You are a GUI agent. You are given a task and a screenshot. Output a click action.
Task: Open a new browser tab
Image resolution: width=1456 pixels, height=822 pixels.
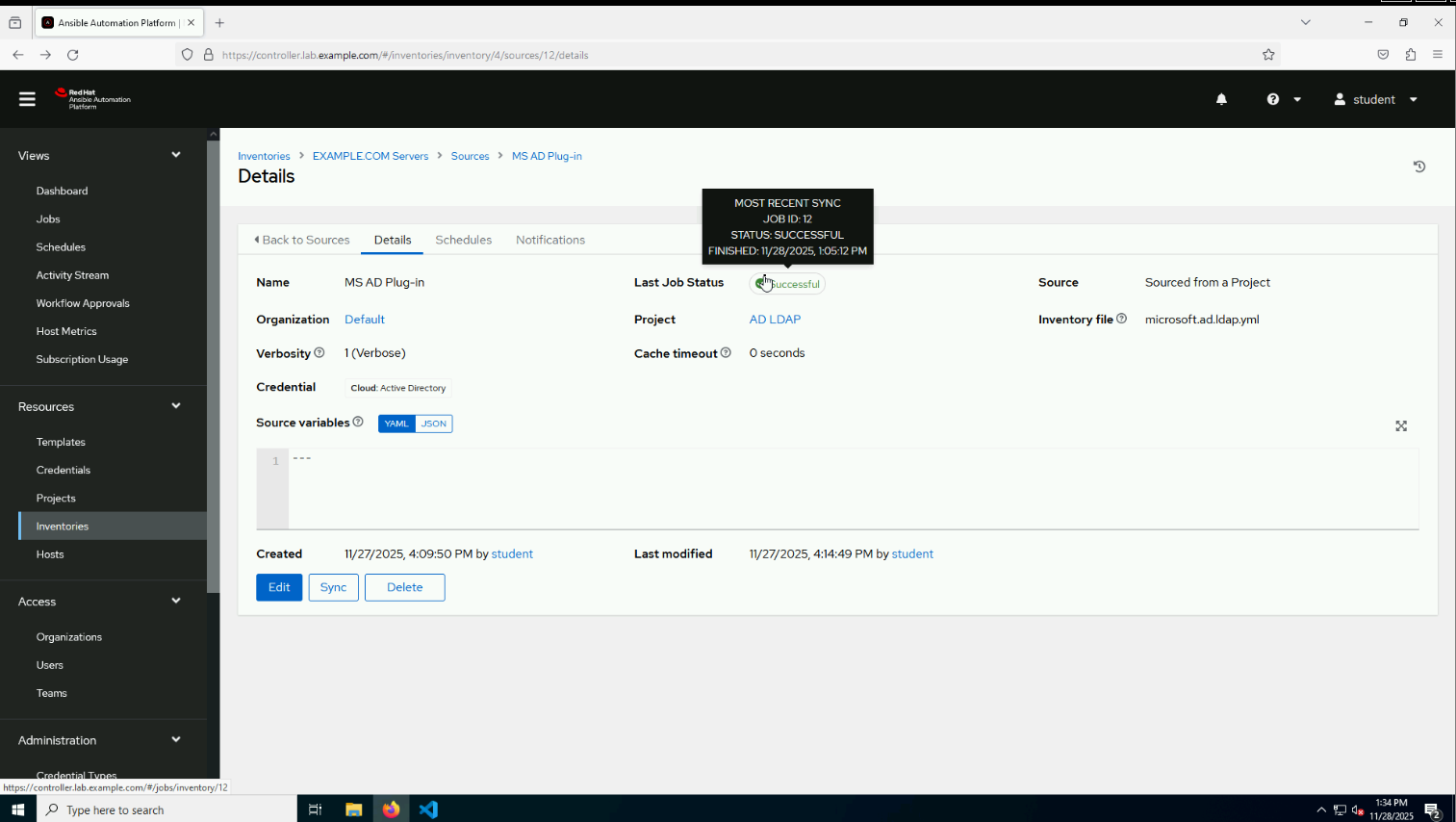point(219,22)
